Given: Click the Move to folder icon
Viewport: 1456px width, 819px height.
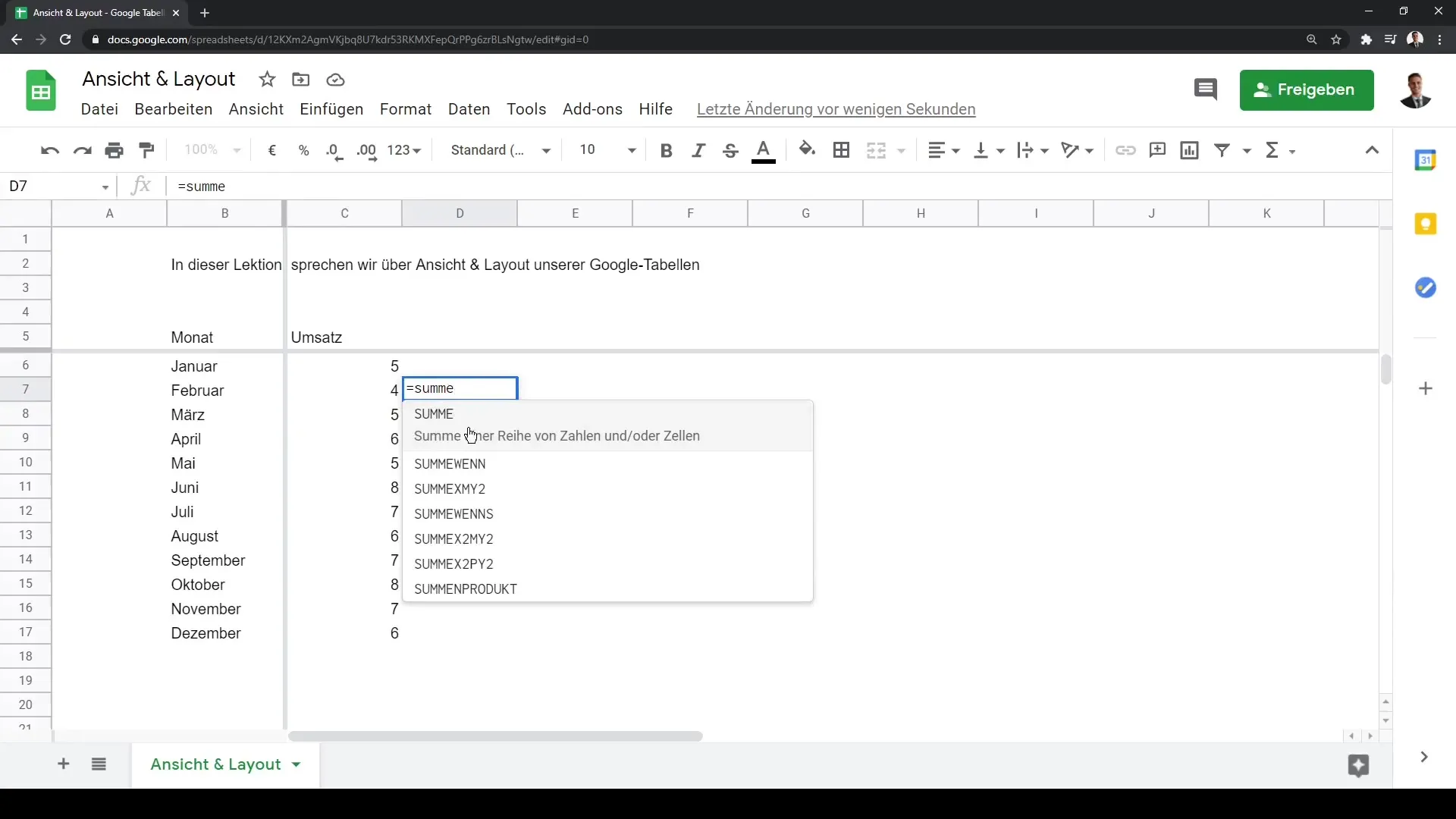Looking at the screenshot, I should 301,80.
